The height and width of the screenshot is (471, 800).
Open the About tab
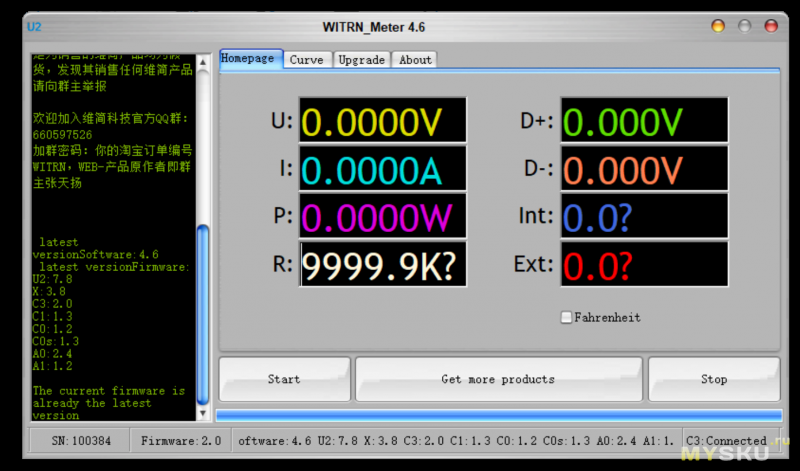(x=415, y=60)
